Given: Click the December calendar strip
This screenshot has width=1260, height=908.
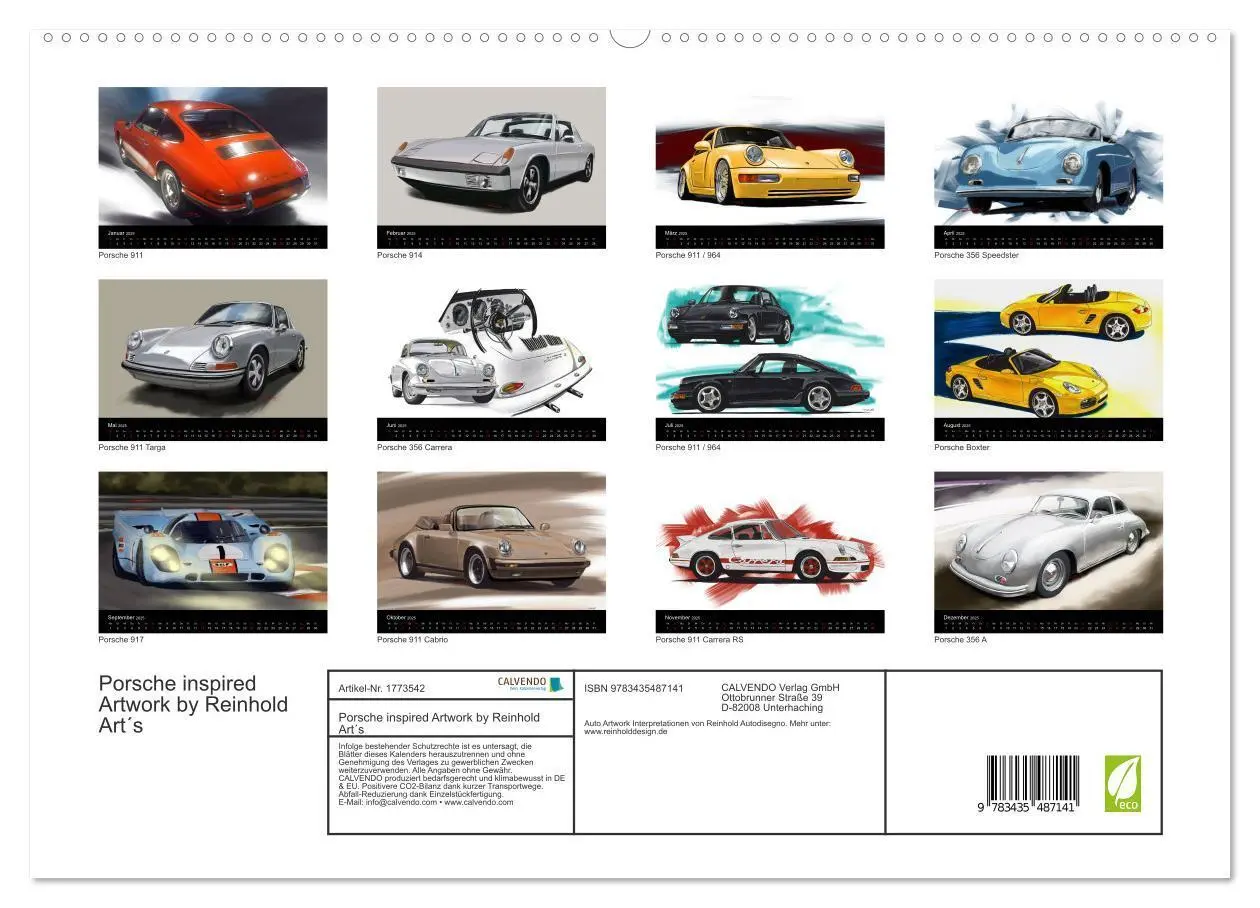Looking at the screenshot, I should point(1048,621).
